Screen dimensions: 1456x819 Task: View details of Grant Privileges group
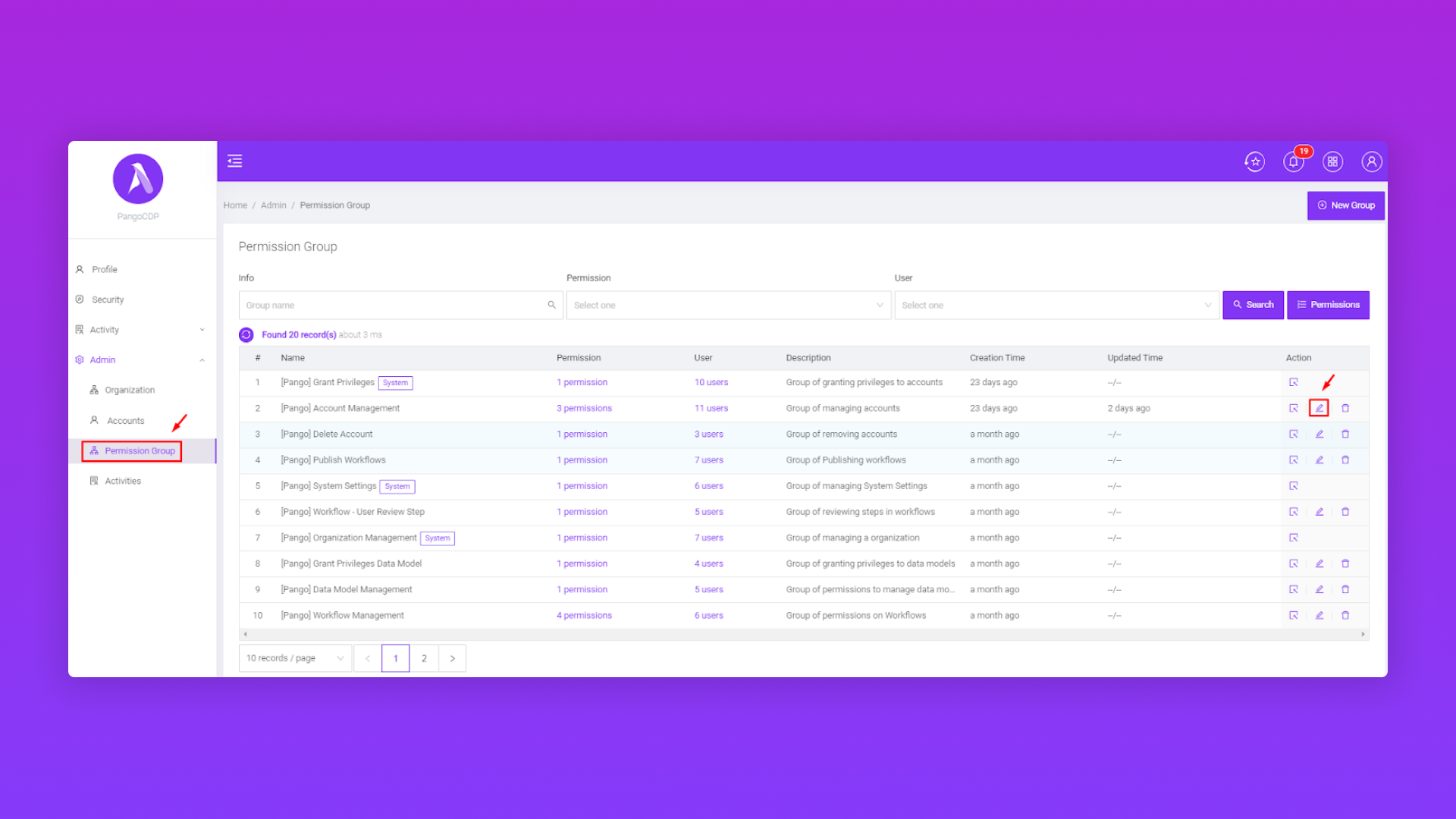[1294, 383]
